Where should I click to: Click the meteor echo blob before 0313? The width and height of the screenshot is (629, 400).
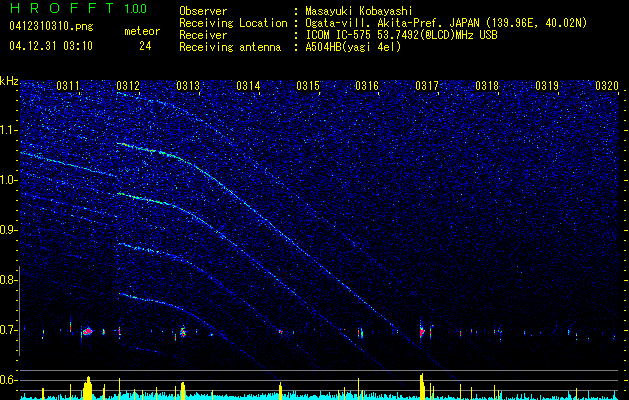[x=183, y=332]
